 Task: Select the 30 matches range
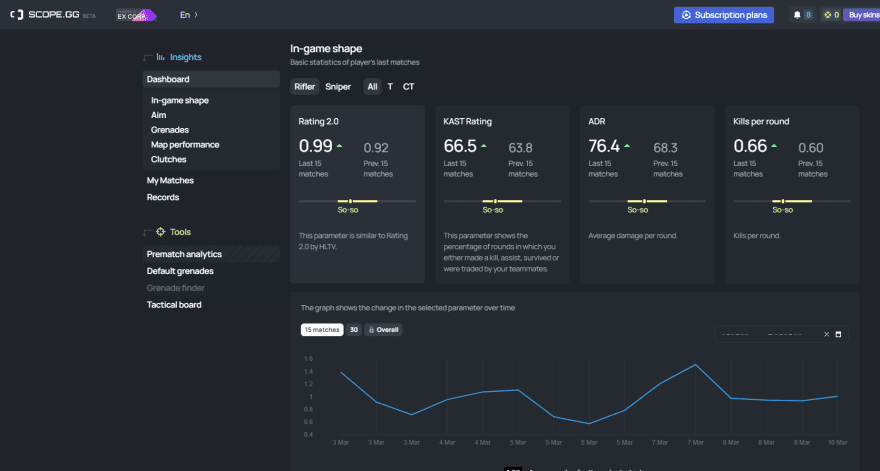(x=354, y=330)
